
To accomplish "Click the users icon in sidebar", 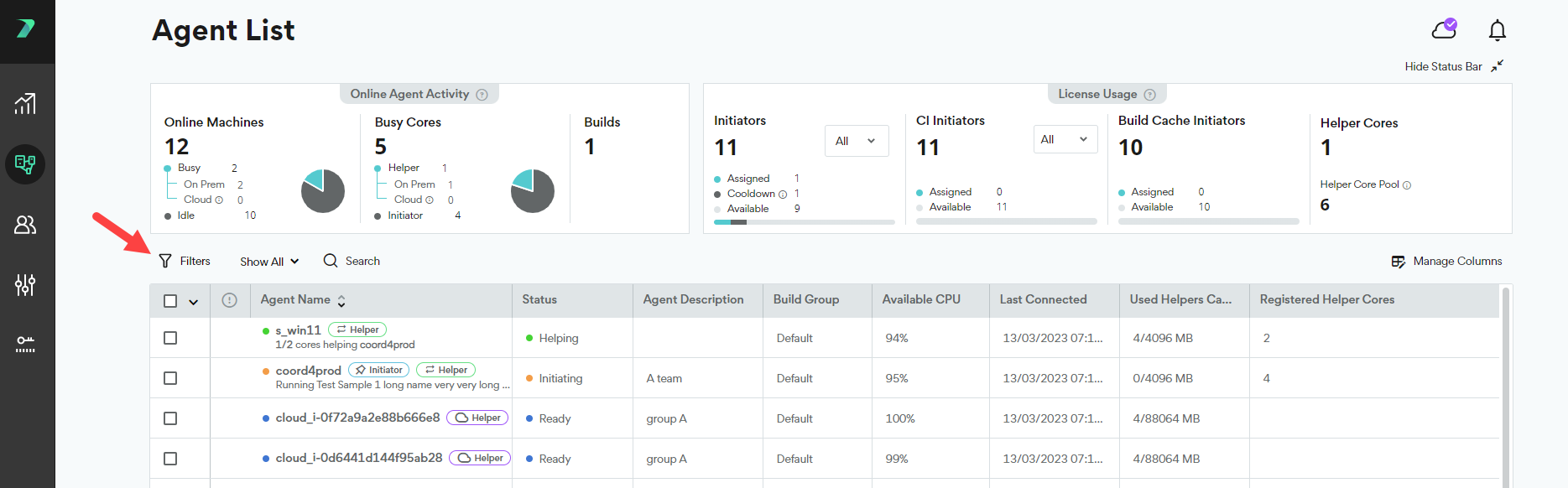I will [x=25, y=225].
